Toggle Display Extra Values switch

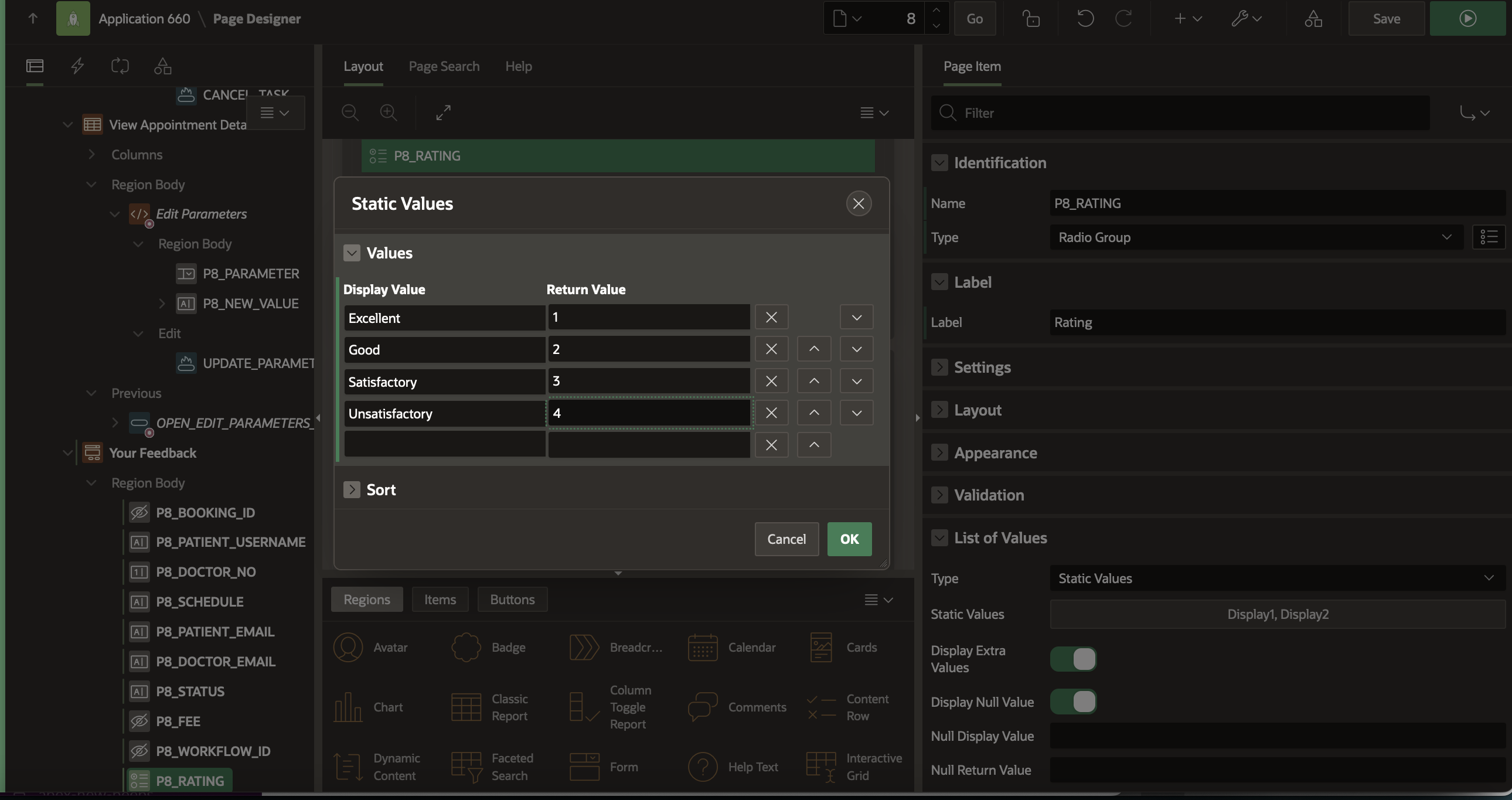pos(1073,659)
